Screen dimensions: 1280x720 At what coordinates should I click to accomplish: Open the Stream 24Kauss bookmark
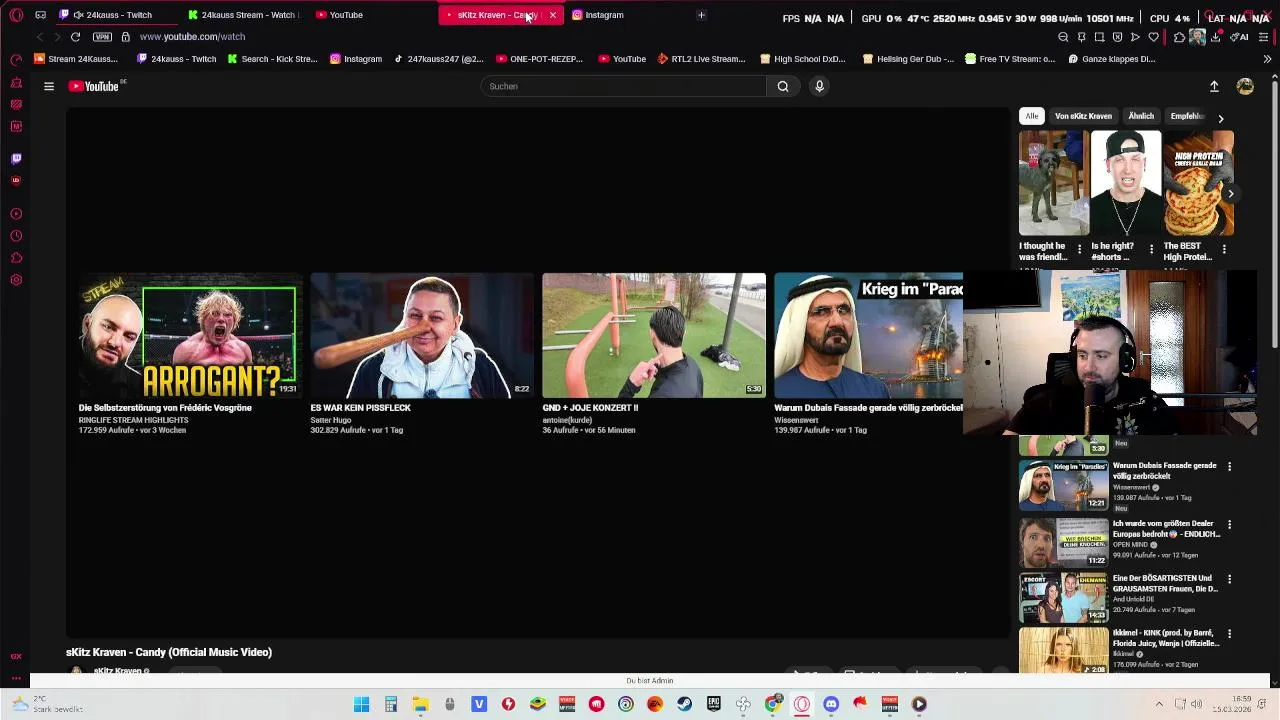pyautogui.click(x=76, y=59)
